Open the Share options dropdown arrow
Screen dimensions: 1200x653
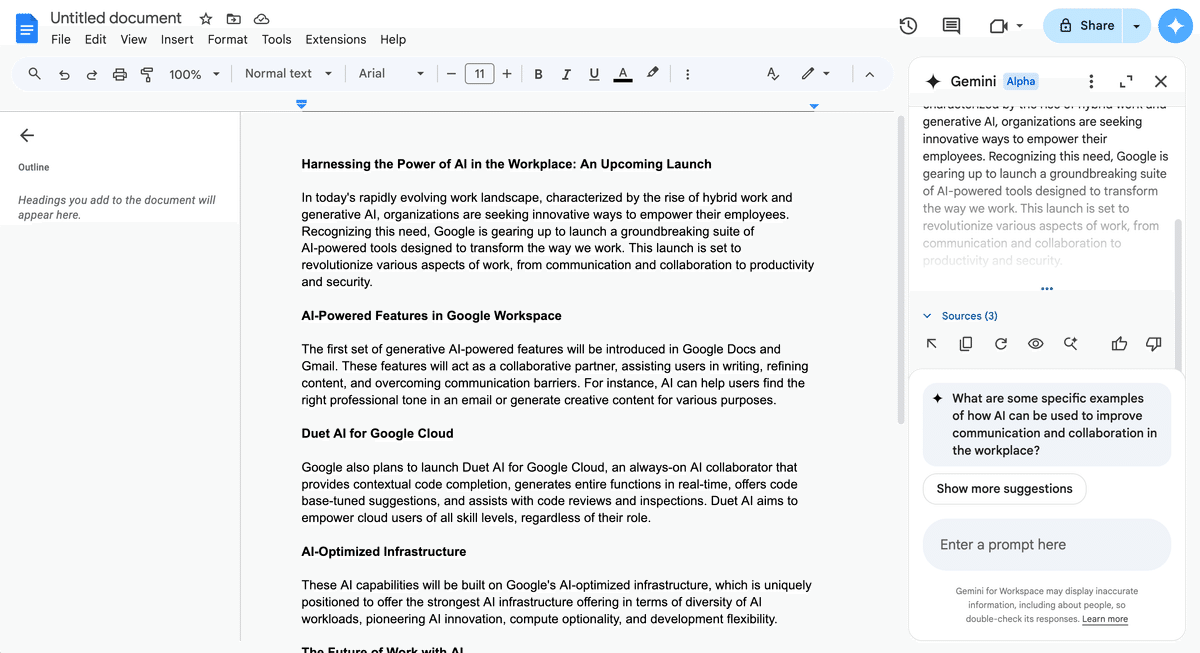click(1136, 26)
